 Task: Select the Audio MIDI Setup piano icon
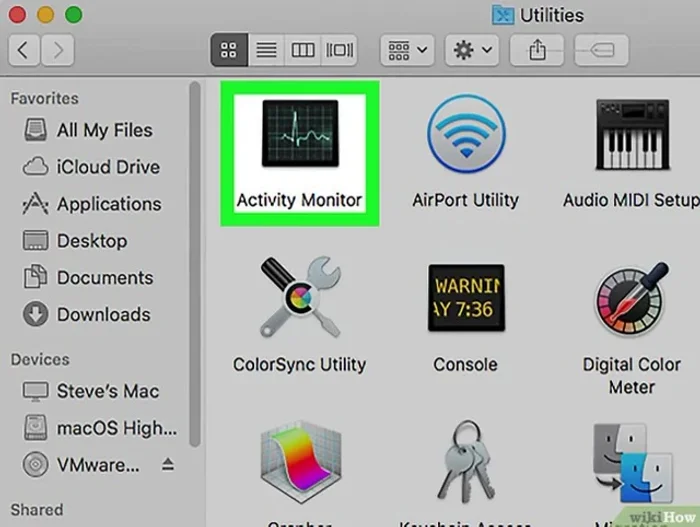(632, 134)
